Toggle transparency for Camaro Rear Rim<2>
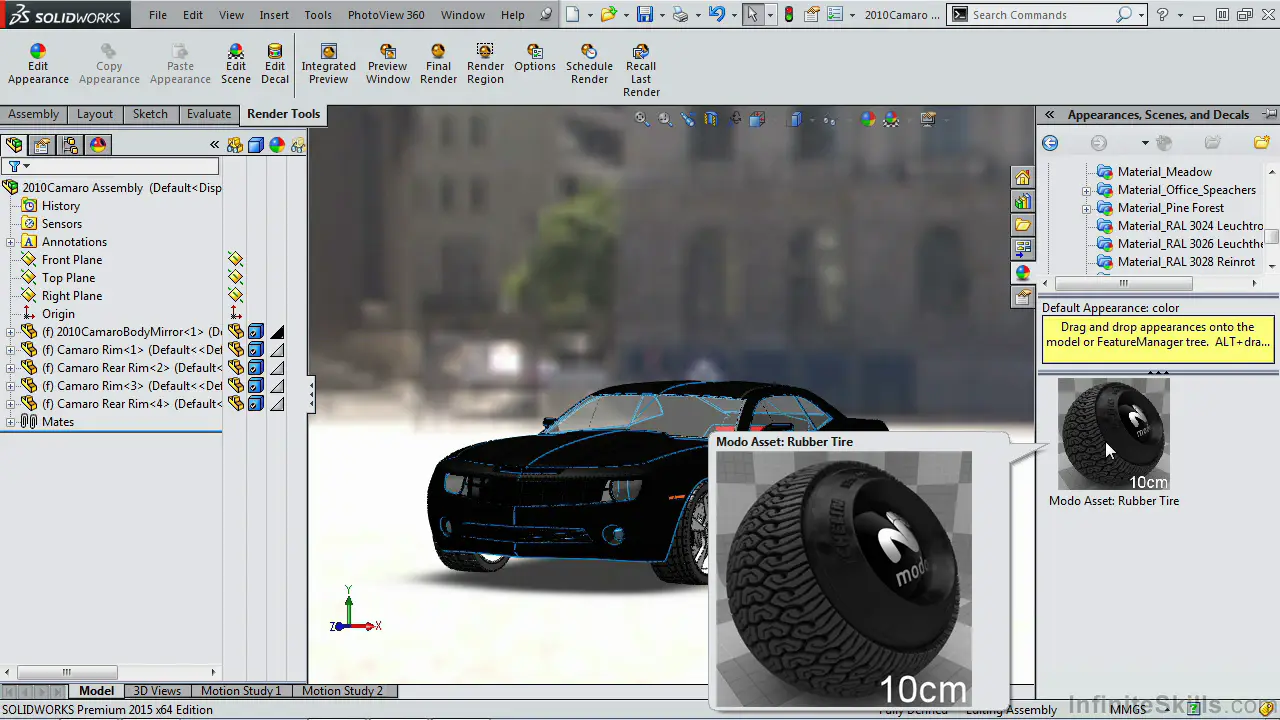This screenshot has height=720, width=1280. tap(277, 368)
